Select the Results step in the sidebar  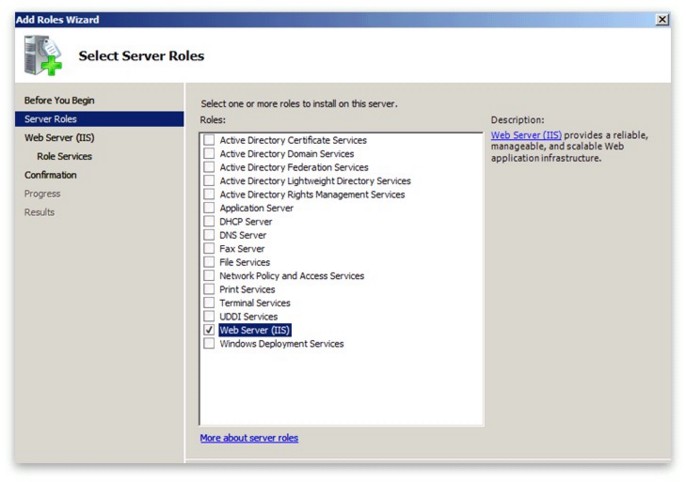click(39, 212)
